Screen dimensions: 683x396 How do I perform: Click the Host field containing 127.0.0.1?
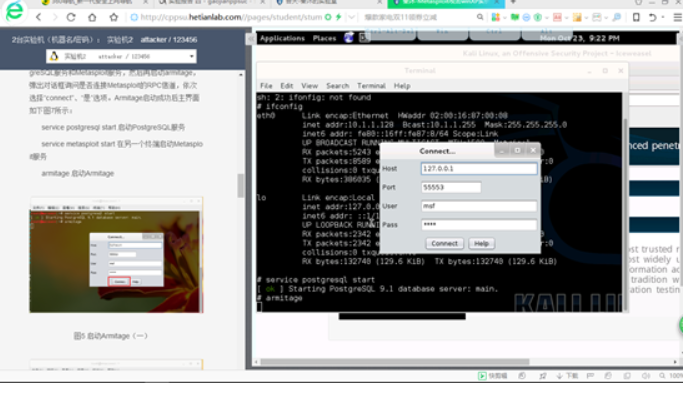(479, 169)
